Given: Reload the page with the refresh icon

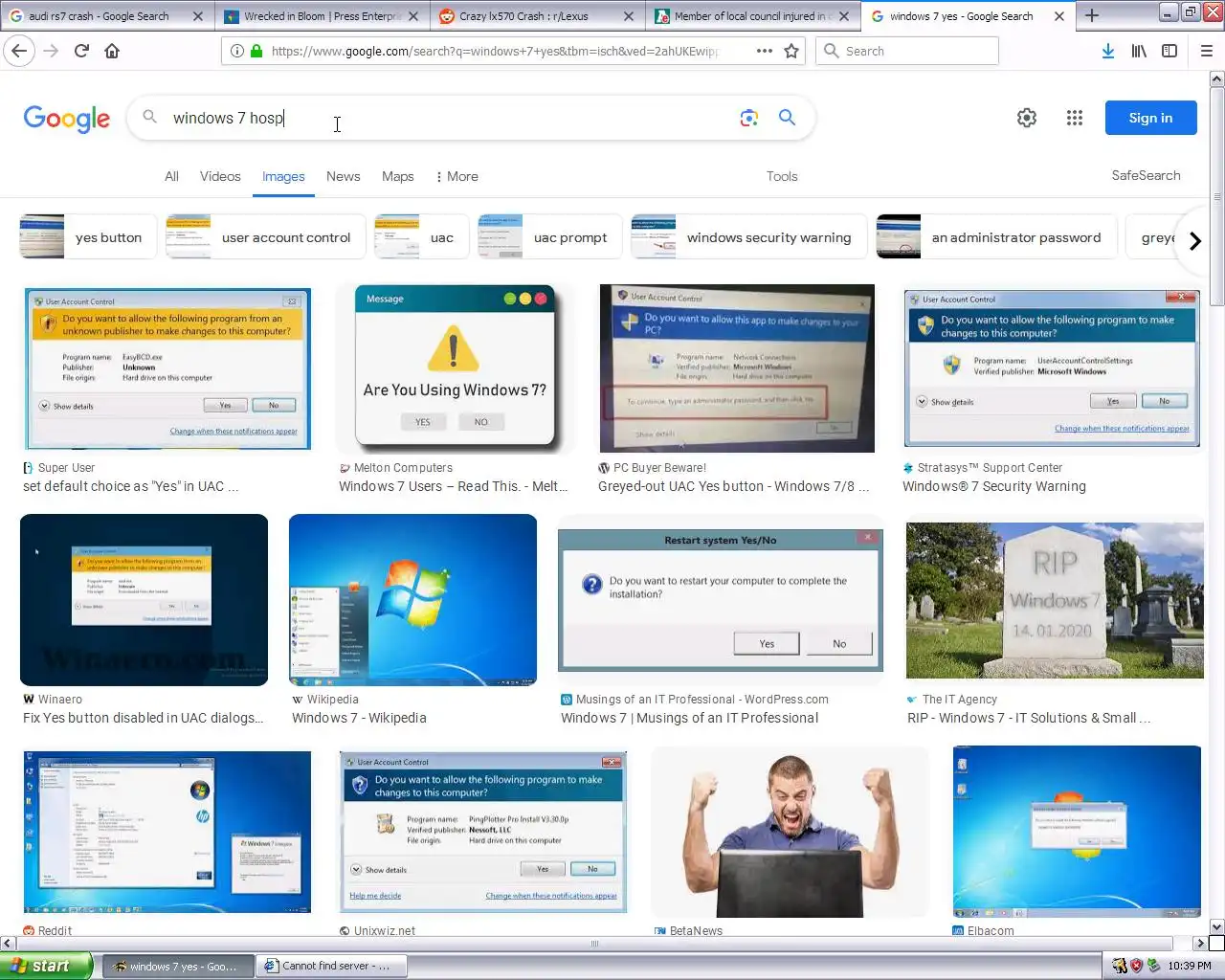Looking at the screenshot, I should click(x=81, y=51).
